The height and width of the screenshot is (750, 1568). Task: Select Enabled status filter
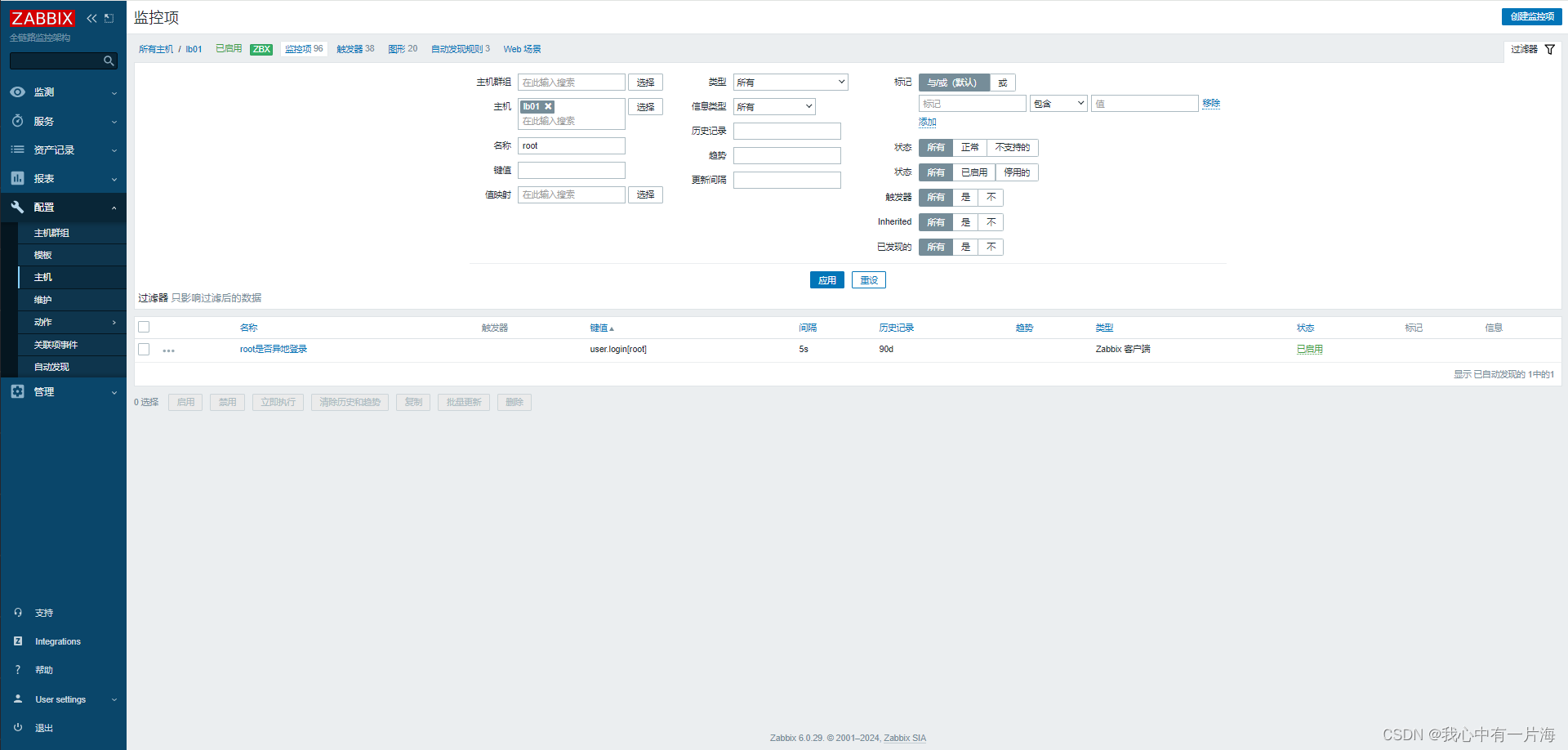974,172
